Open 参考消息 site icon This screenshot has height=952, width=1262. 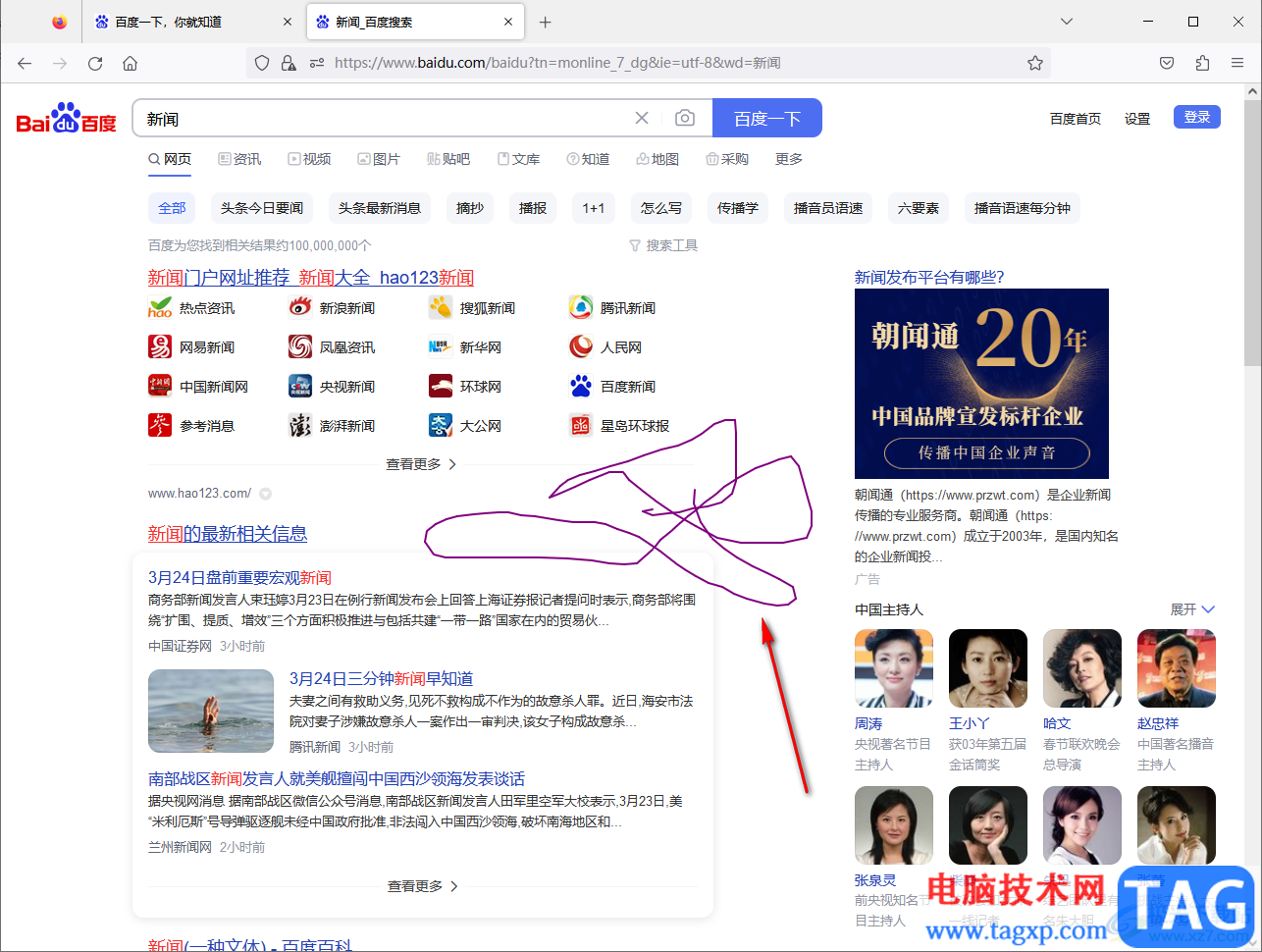pos(160,425)
